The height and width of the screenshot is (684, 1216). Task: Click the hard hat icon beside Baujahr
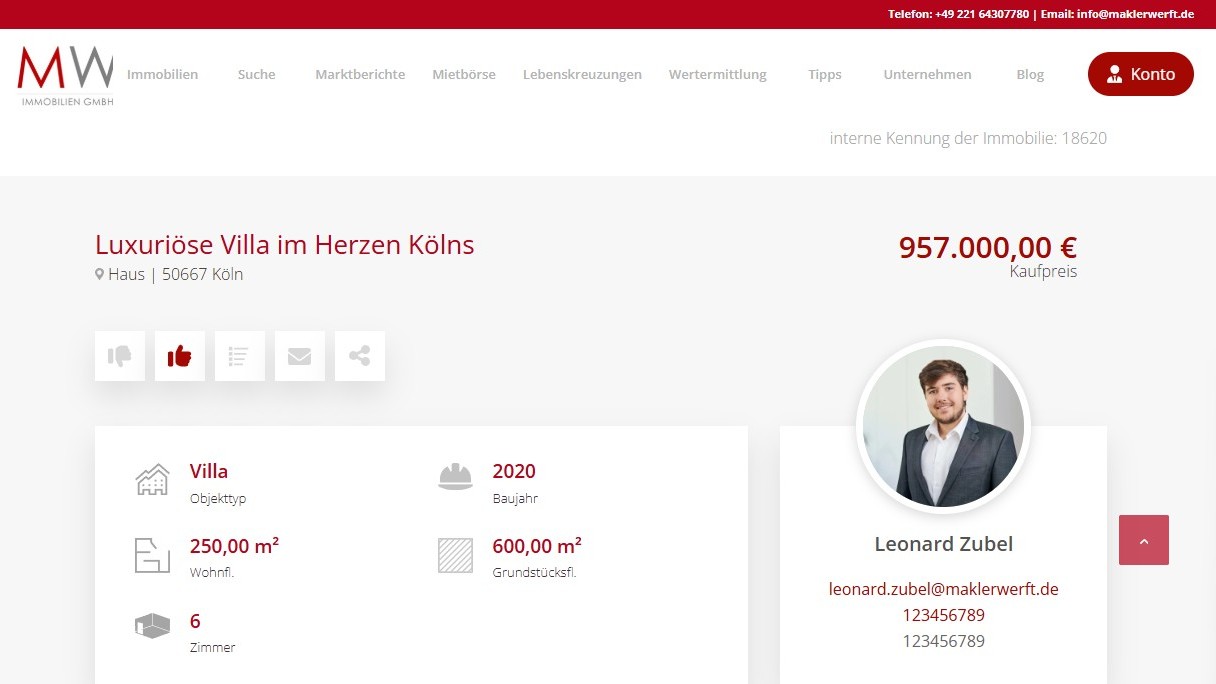point(455,477)
